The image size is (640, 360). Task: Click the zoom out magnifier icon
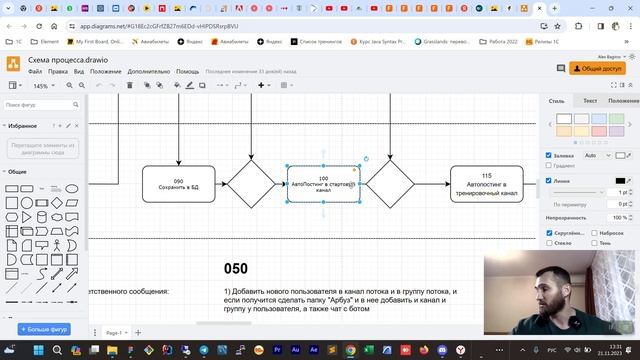tap(82, 85)
